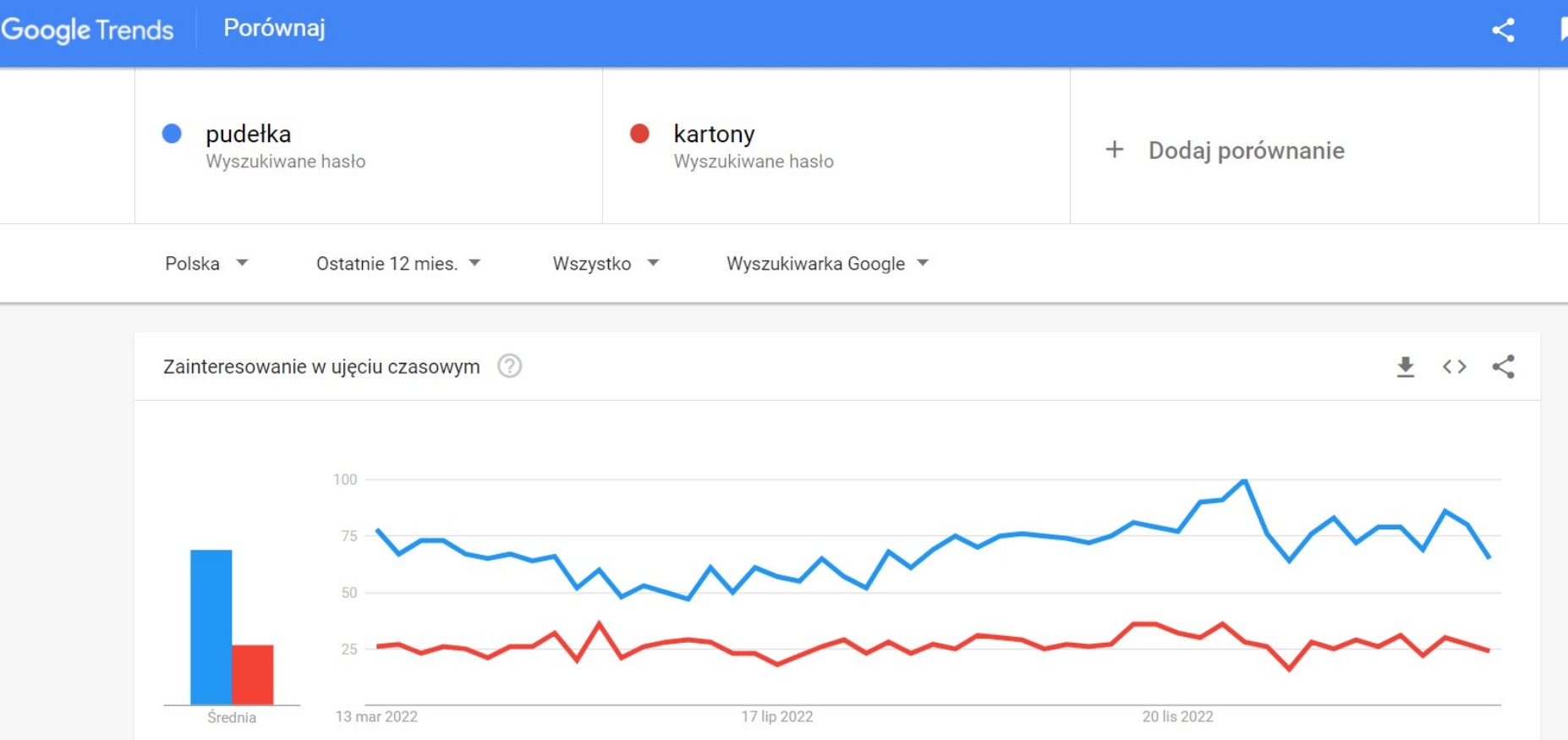Click the share icon in the blue header

1503,30
